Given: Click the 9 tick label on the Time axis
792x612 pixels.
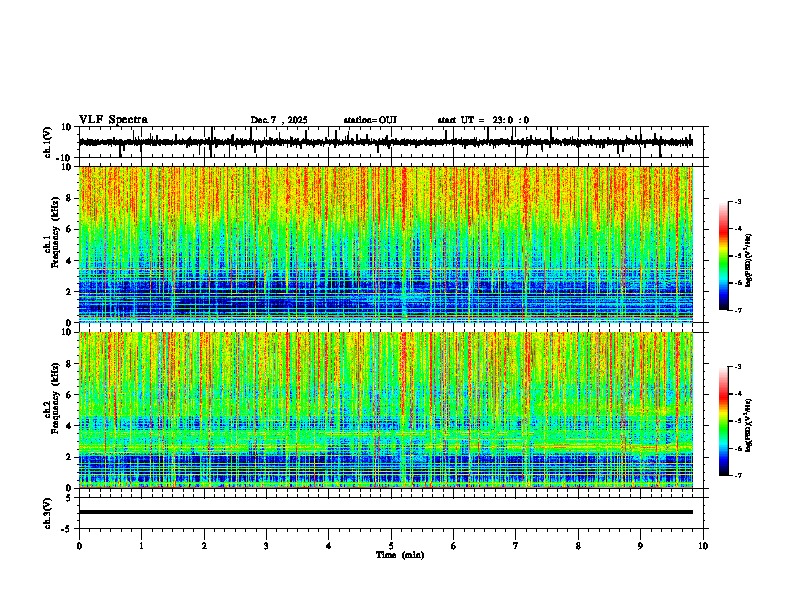Looking at the screenshot, I should [640, 546].
